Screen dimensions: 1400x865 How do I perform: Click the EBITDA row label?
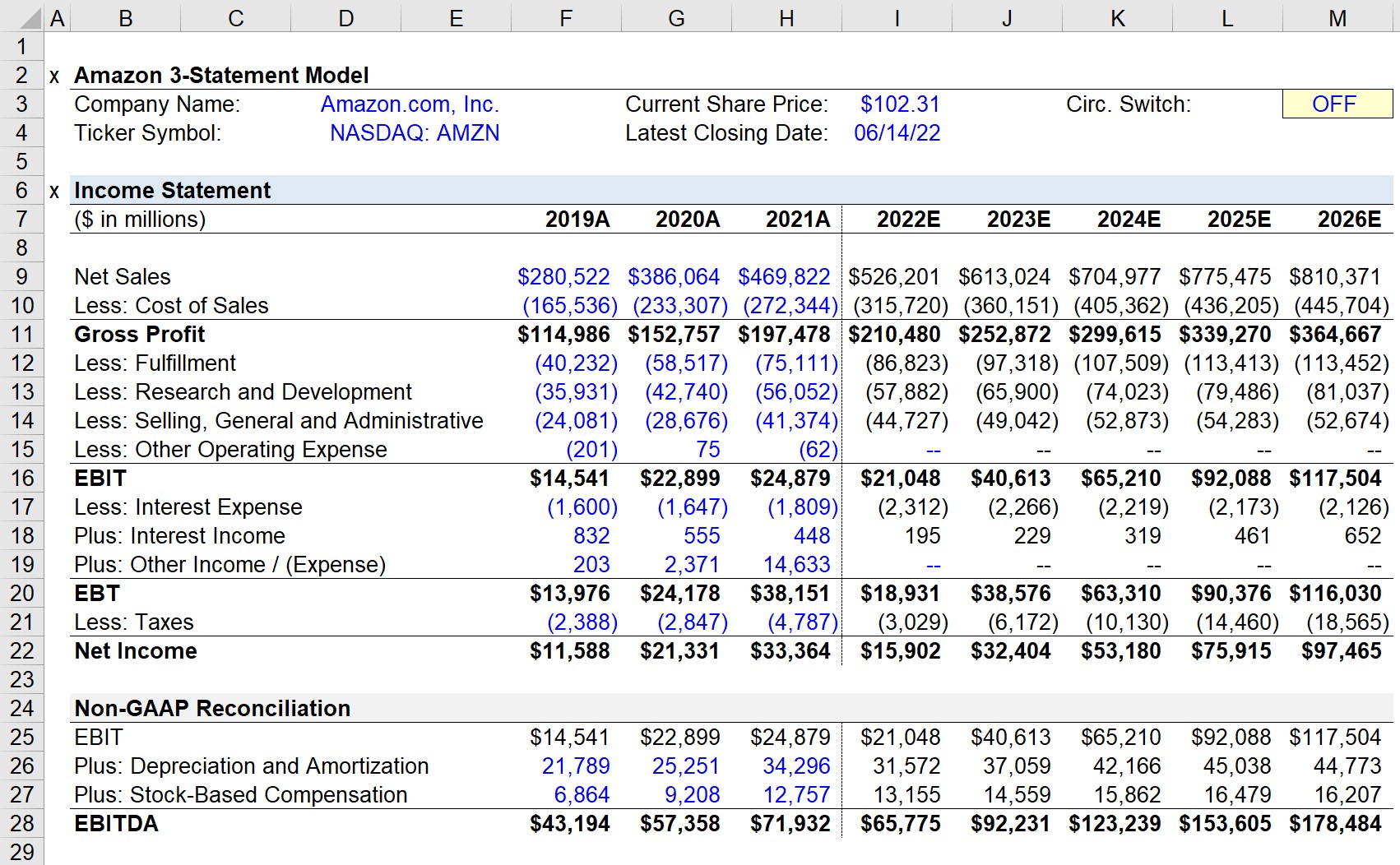pos(116,824)
